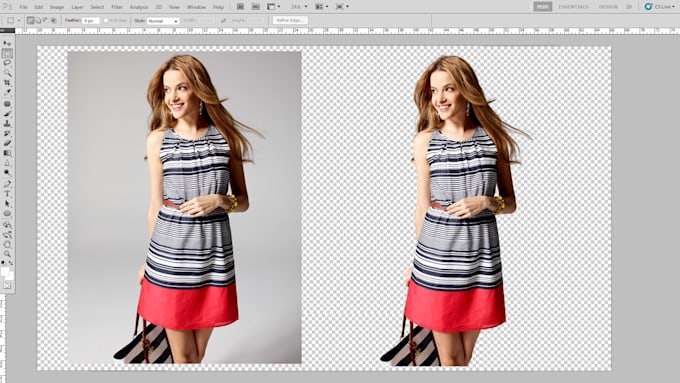Choose Add to Selection mode

click(38, 20)
